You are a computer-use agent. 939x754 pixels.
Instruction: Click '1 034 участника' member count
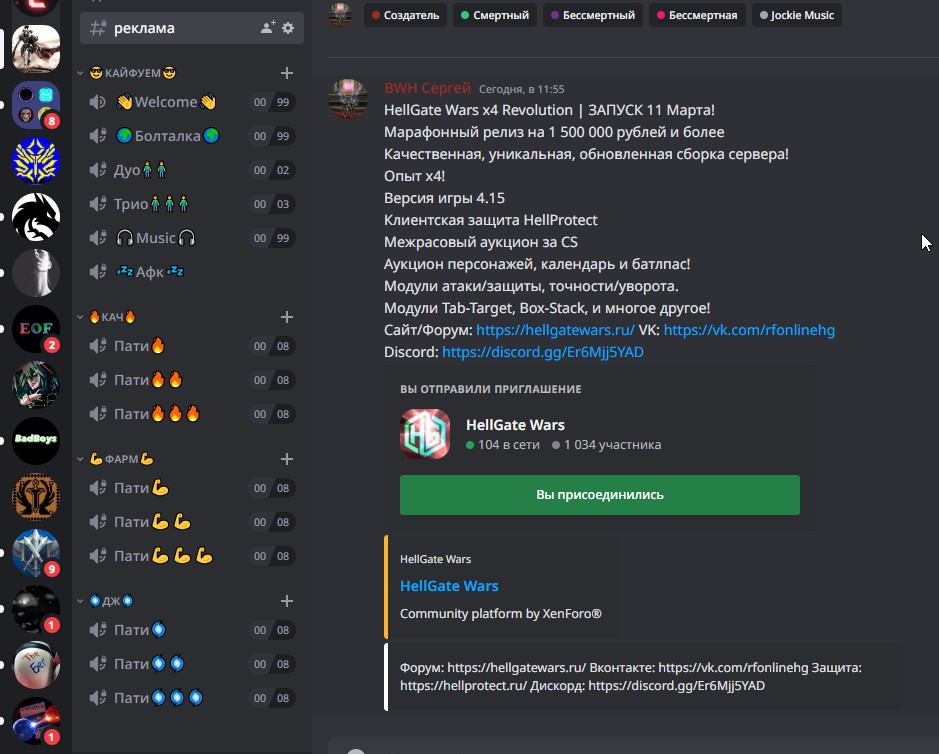point(607,445)
